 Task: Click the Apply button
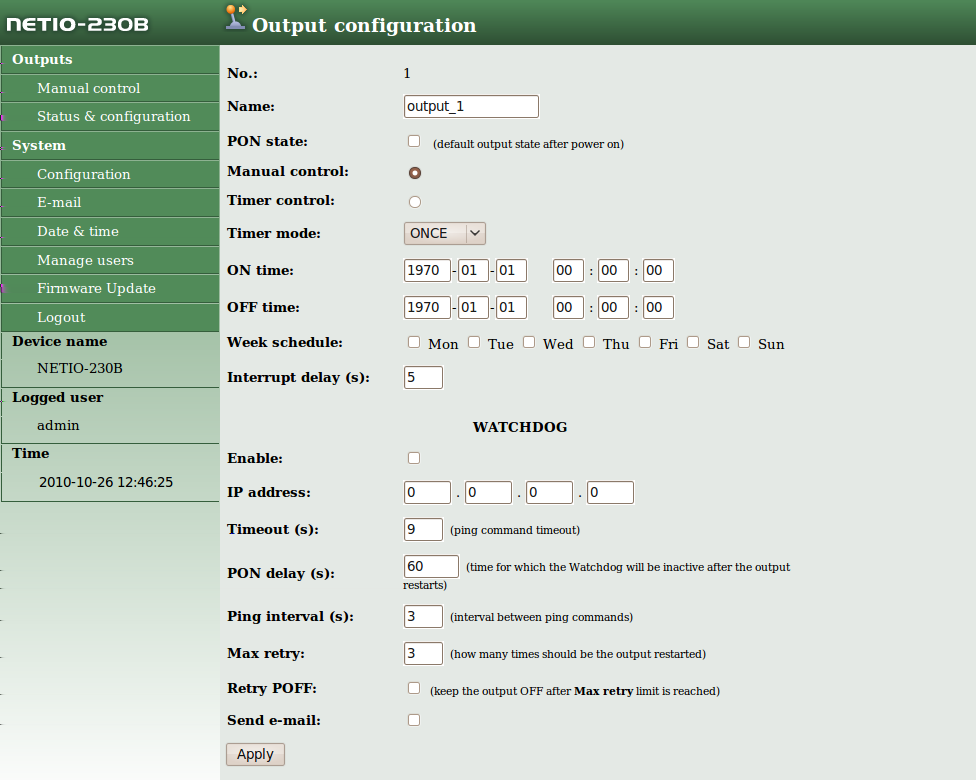pyautogui.click(x=255, y=754)
